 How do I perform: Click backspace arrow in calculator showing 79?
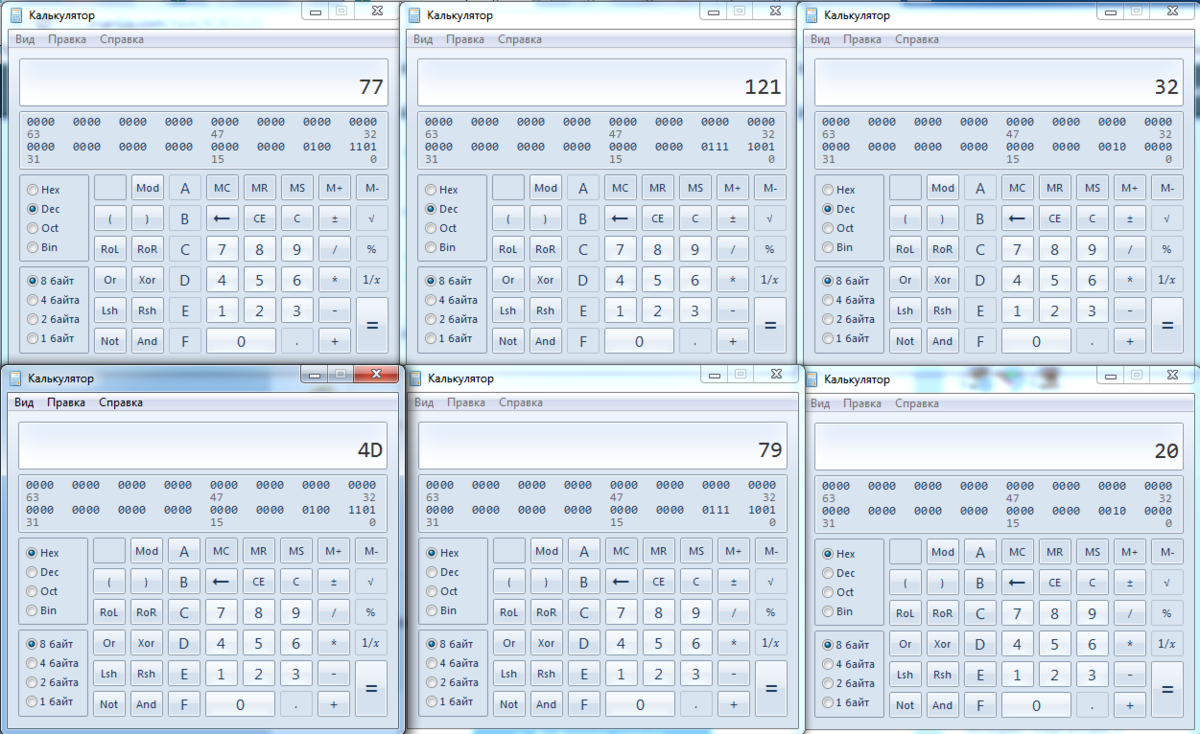pyautogui.click(x=621, y=581)
